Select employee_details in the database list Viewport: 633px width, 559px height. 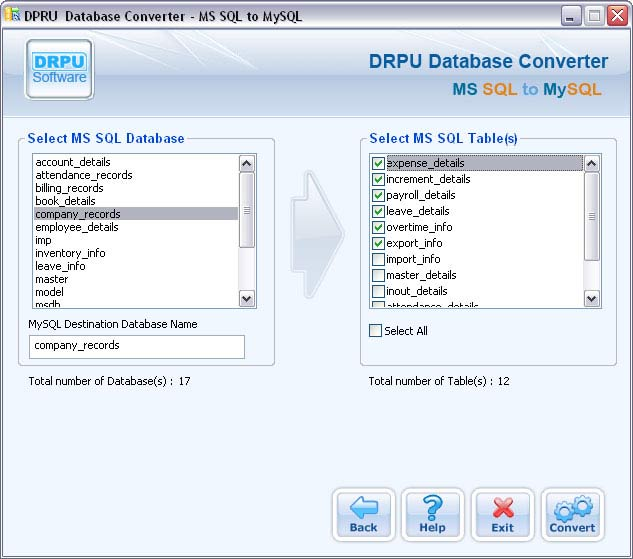pos(76,227)
